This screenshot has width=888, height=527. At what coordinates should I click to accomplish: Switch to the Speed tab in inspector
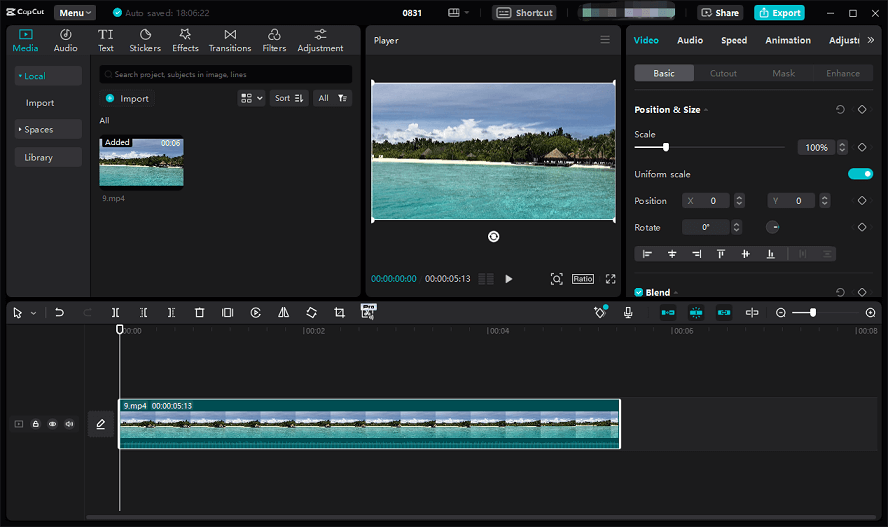coord(734,40)
